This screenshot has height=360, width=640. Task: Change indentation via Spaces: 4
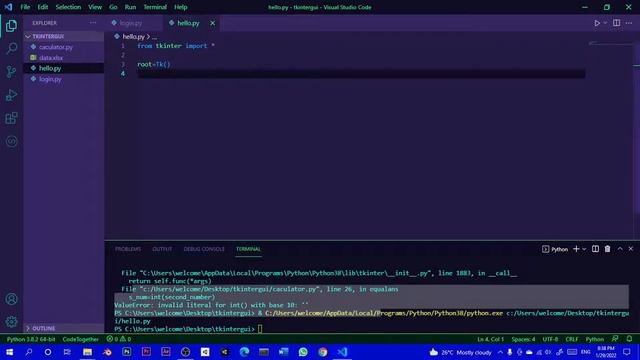pos(523,339)
